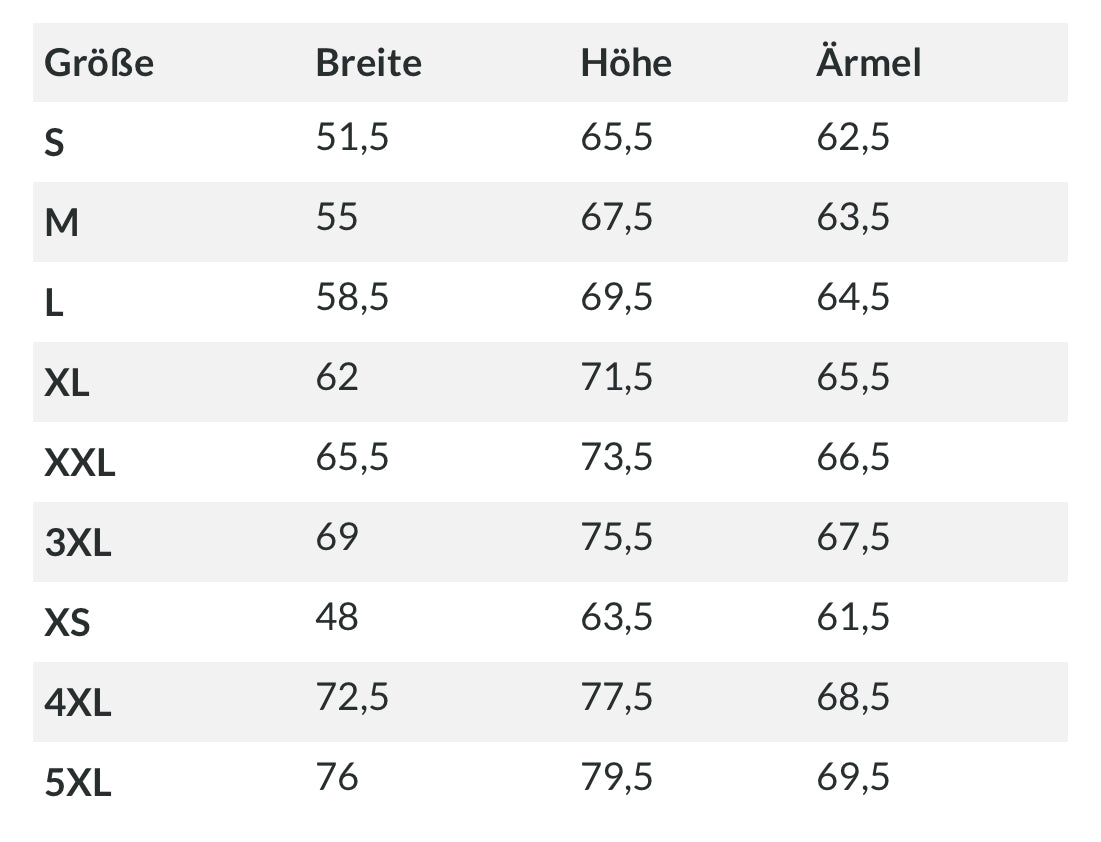Click the Breite value 51,5

pyautogui.click(x=352, y=137)
